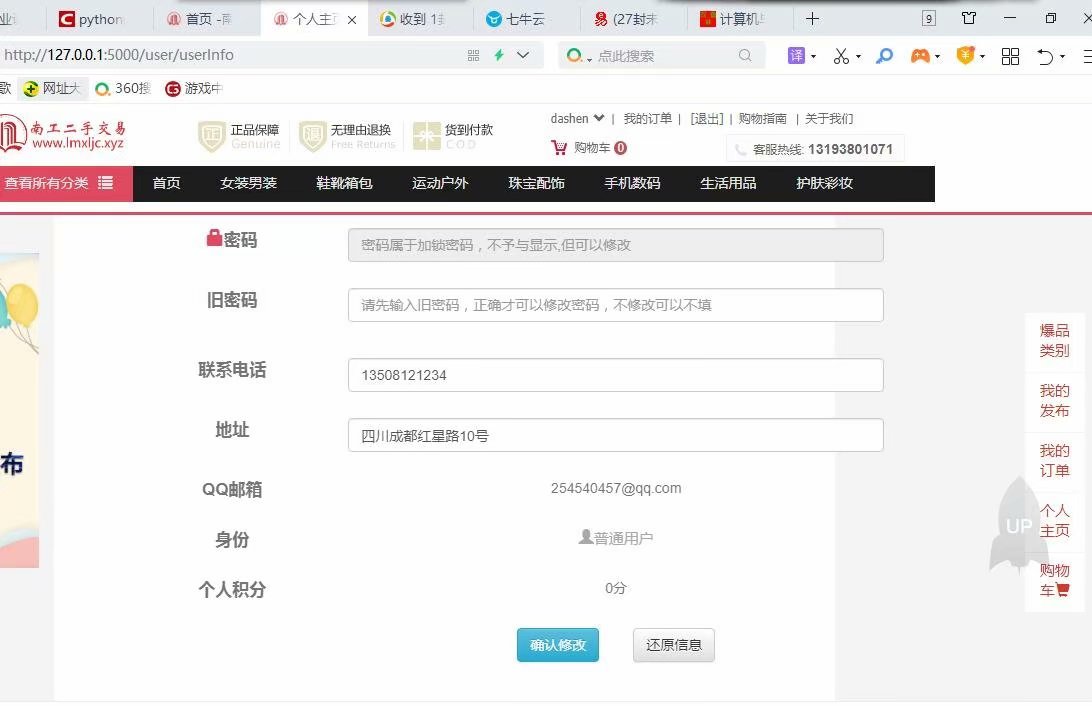Click the 点此搜索 search box
1092x706 pixels.
tap(662, 56)
